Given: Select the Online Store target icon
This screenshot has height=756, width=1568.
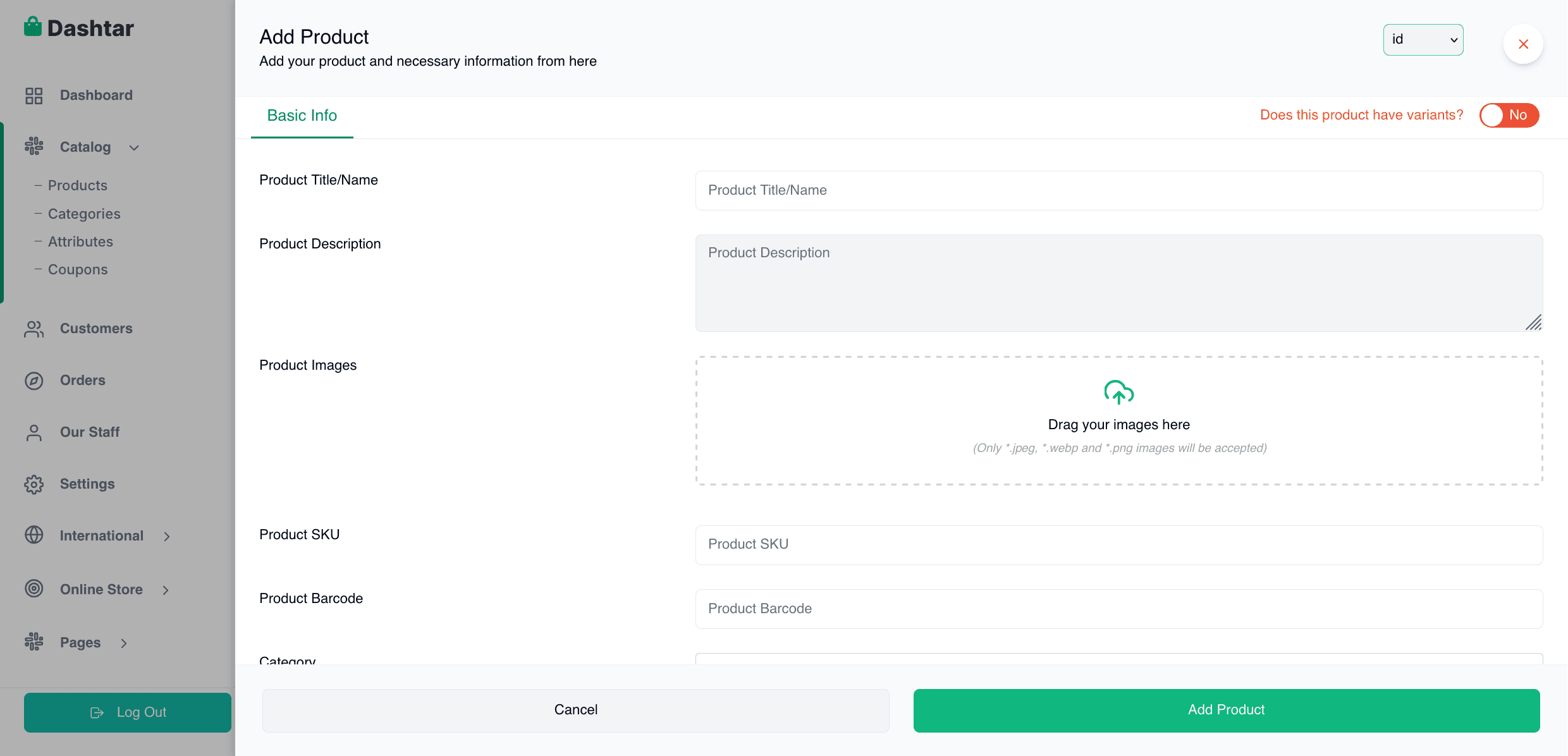Looking at the screenshot, I should tap(34, 588).
